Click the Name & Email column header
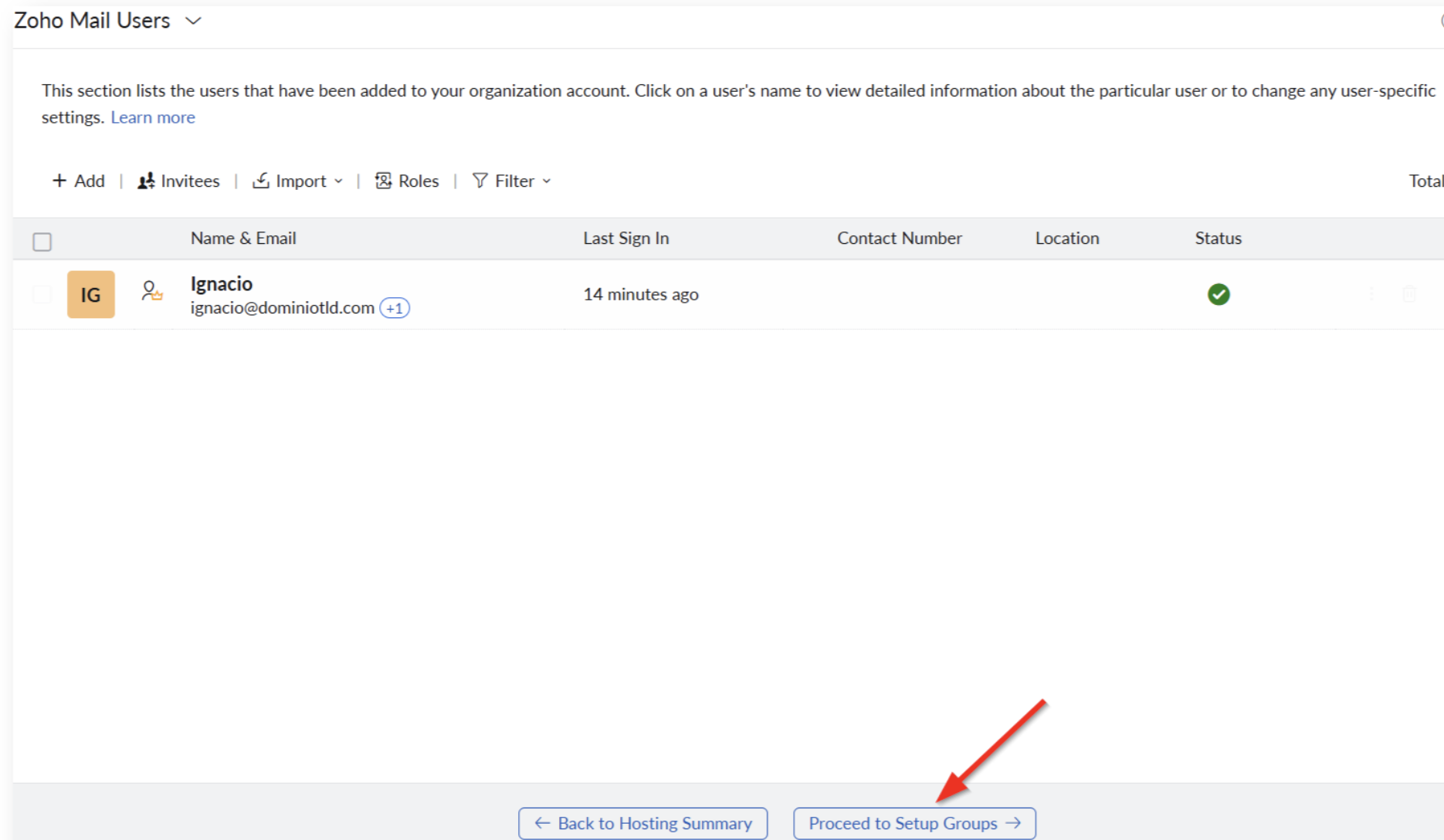The image size is (1444, 840). tap(243, 239)
